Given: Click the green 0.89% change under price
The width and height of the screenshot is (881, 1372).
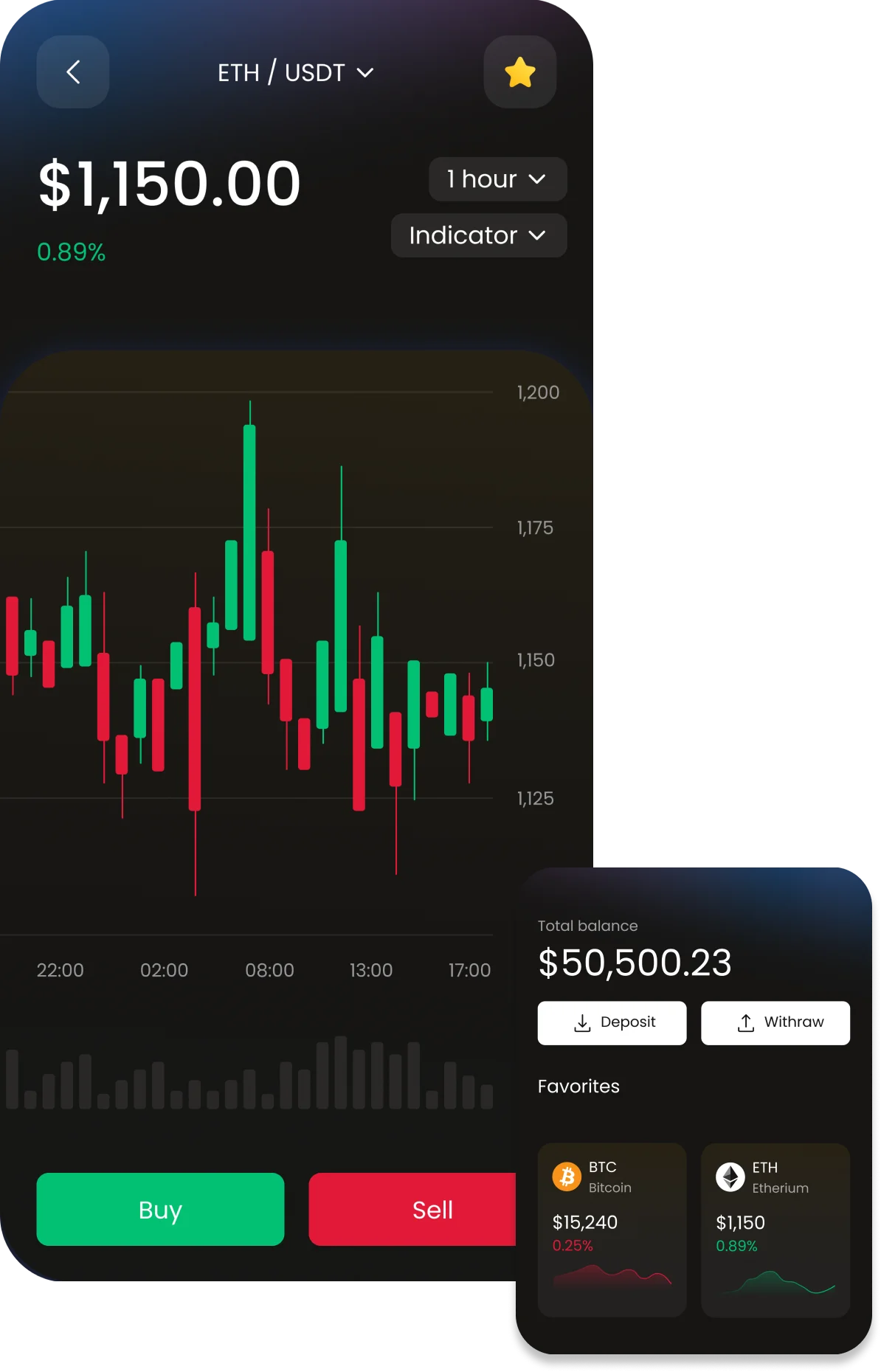Looking at the screenshot, I should click(72, 252).
